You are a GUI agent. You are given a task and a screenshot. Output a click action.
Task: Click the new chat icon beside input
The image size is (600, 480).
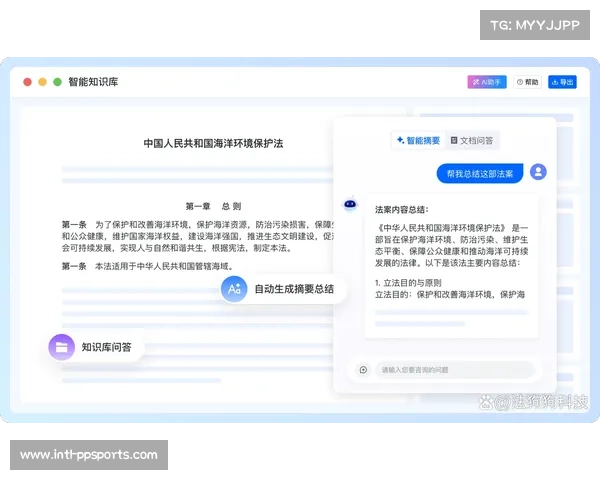coord(363,370)
